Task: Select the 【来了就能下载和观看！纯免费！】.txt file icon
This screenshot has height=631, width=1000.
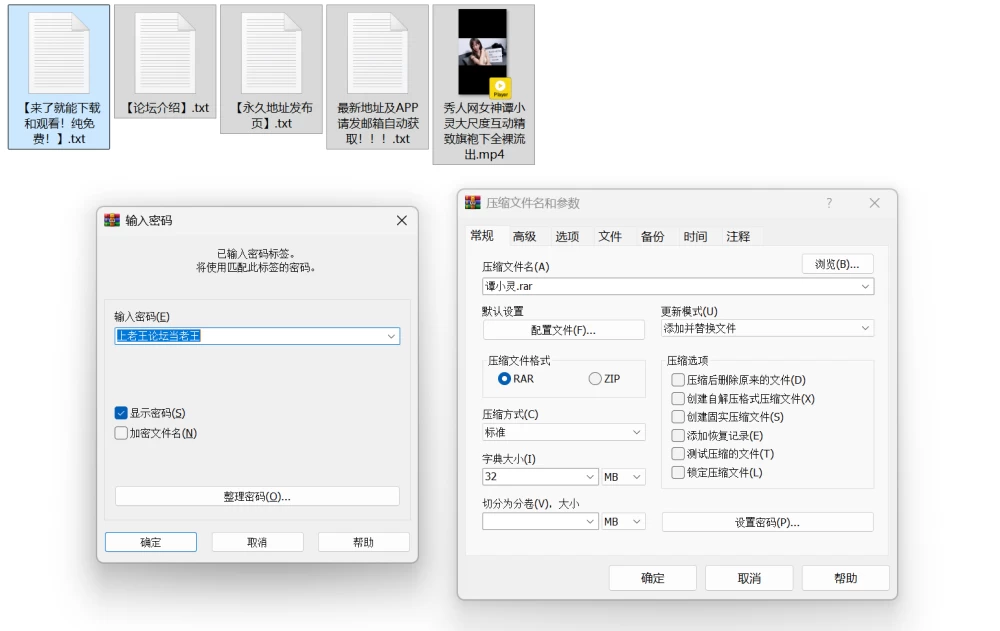Action: point(59,54)
